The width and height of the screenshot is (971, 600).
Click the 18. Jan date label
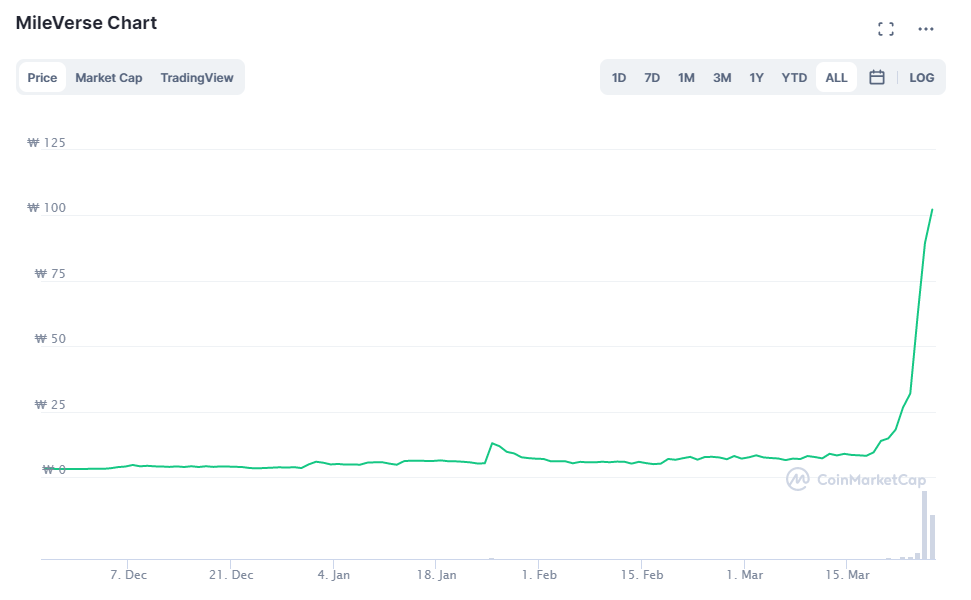[x=437, y=575]
